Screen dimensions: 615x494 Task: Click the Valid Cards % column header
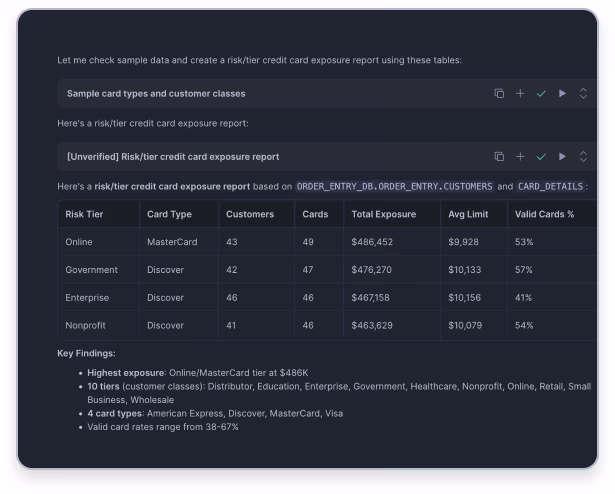point(546,214)
